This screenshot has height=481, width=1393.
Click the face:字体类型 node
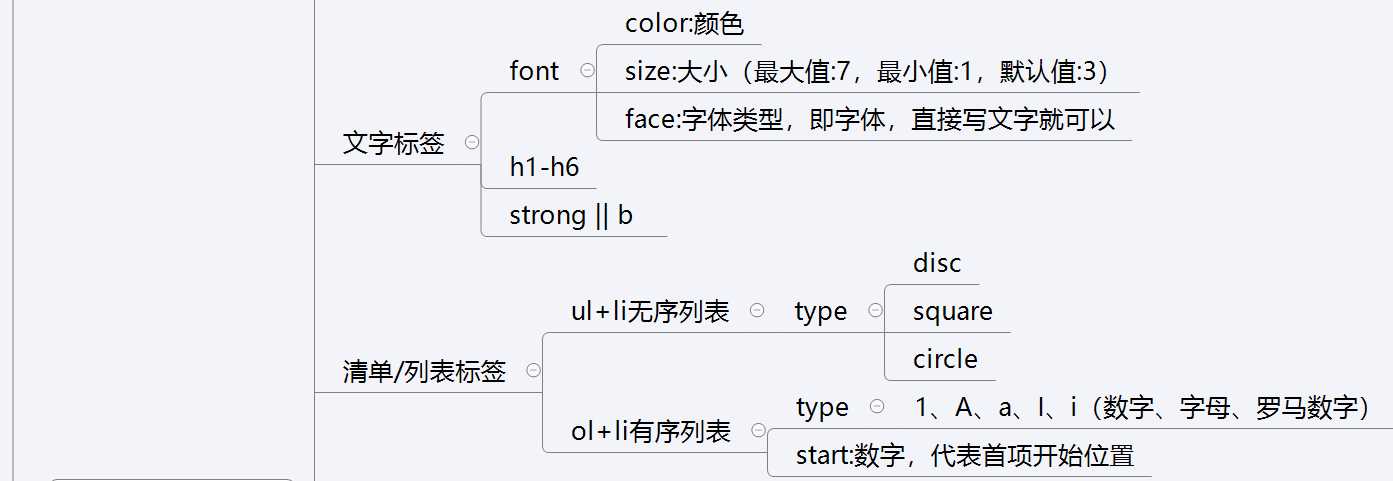(869, 120)
